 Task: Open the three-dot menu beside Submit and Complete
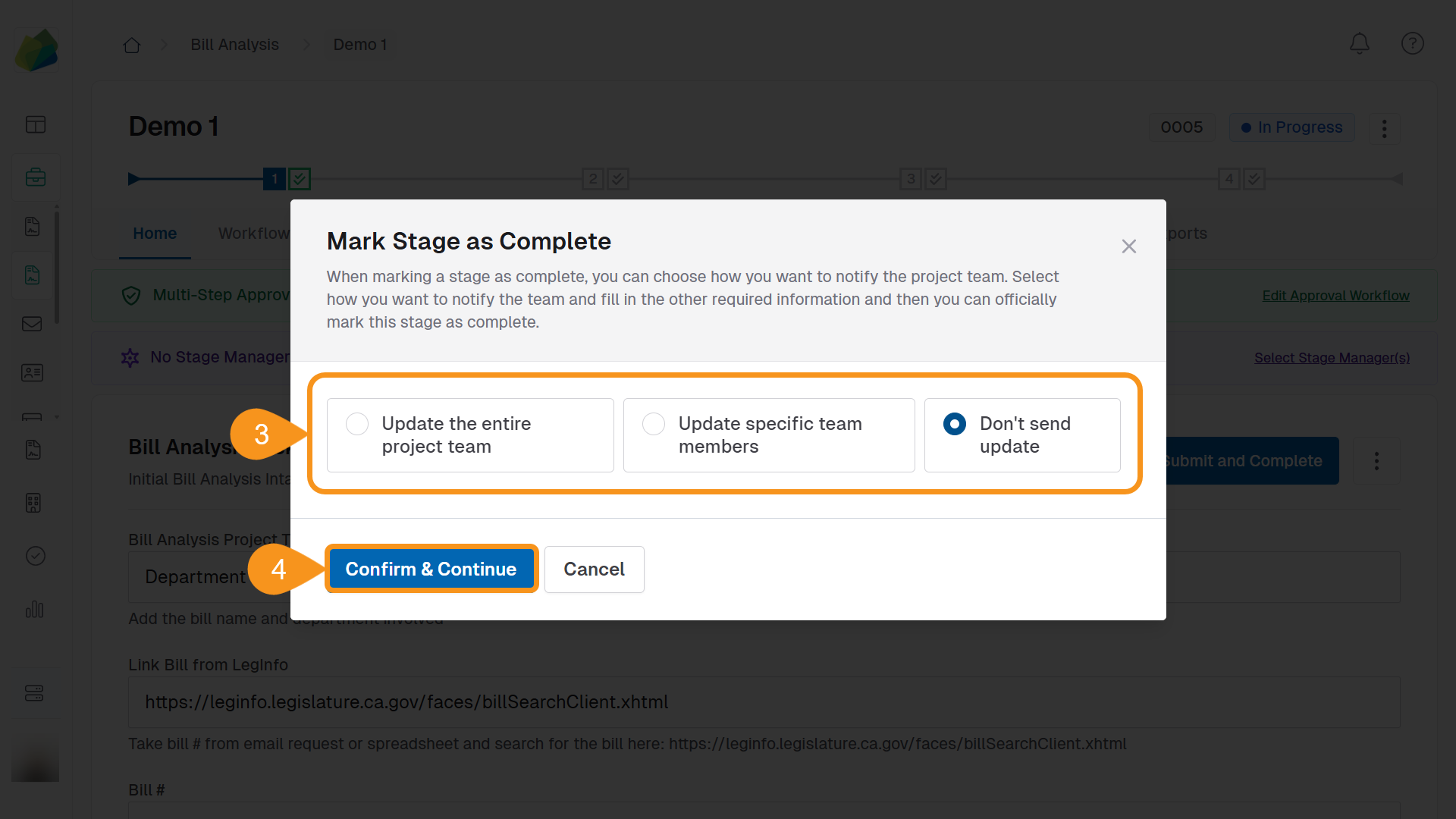(x=1376, y=460)
